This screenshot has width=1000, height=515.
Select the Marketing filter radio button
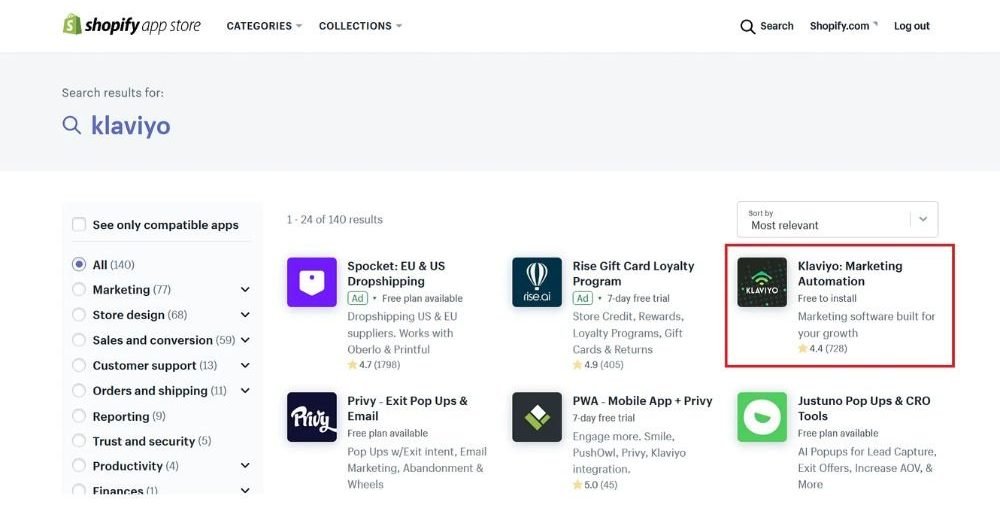79,289
